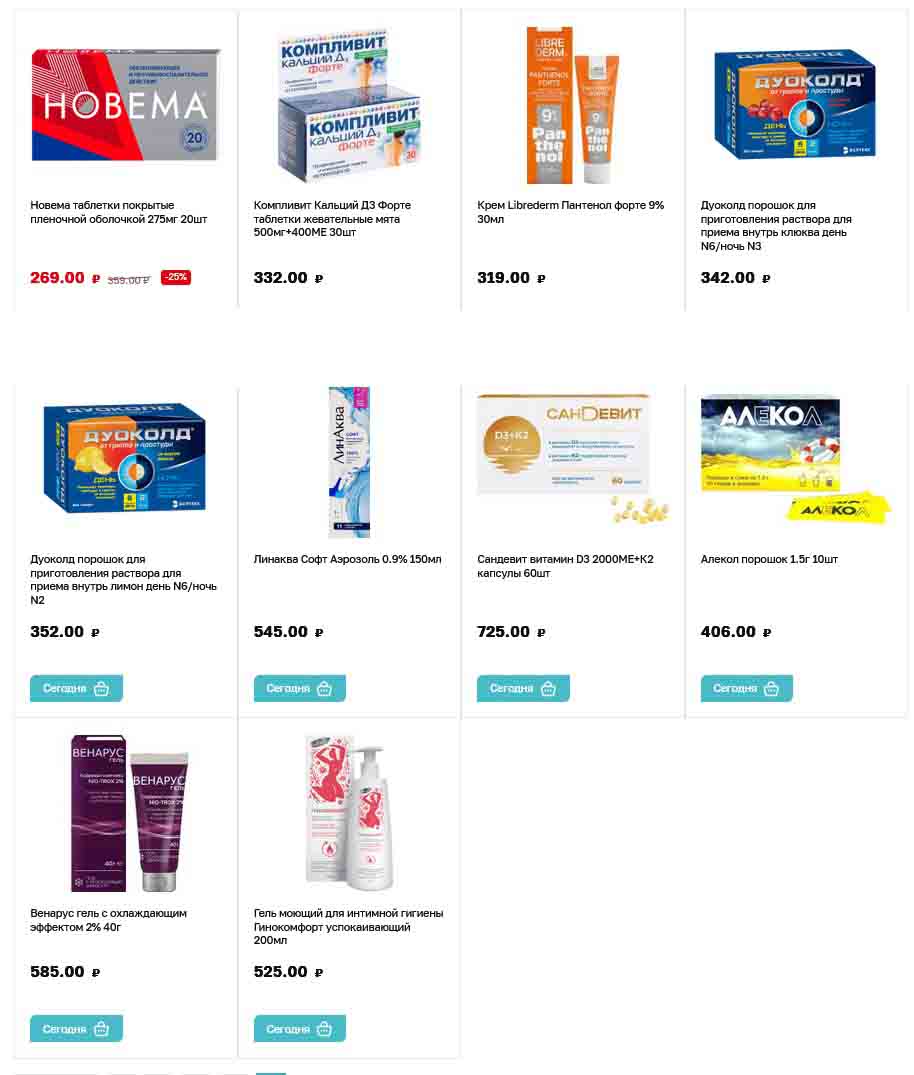
Task: Open Новема таблетки product title link
Action: (x=119, y=212)
